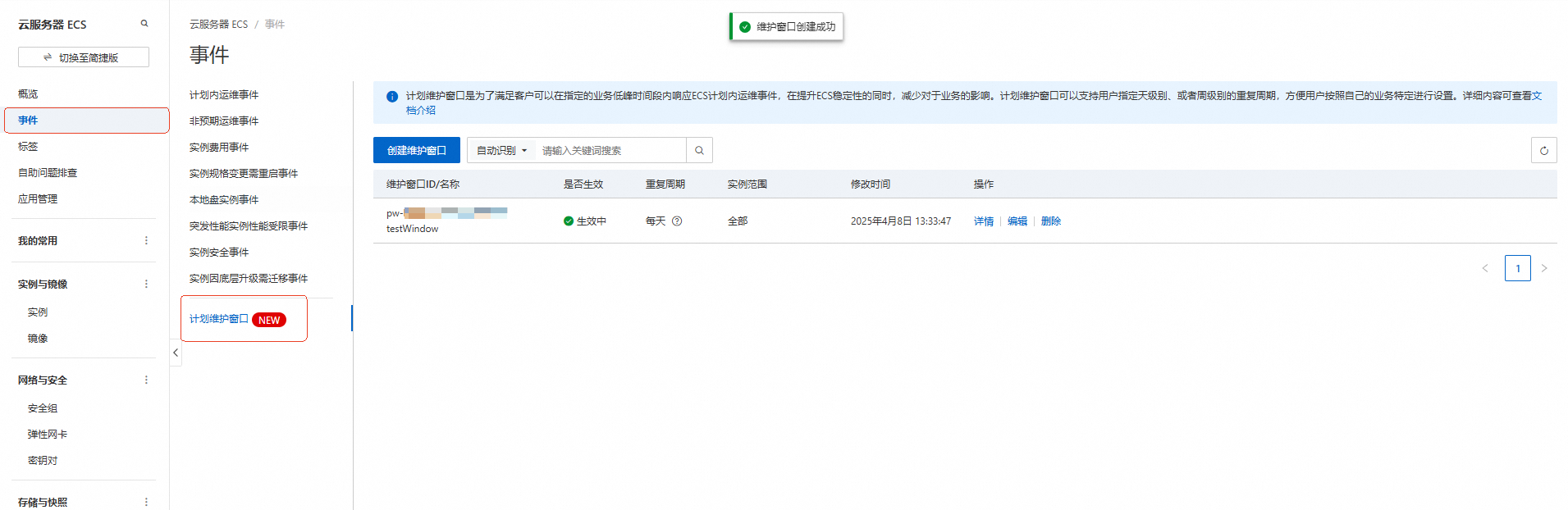
Task: Open the 文档介绍 documentation link
Action: 421,110
